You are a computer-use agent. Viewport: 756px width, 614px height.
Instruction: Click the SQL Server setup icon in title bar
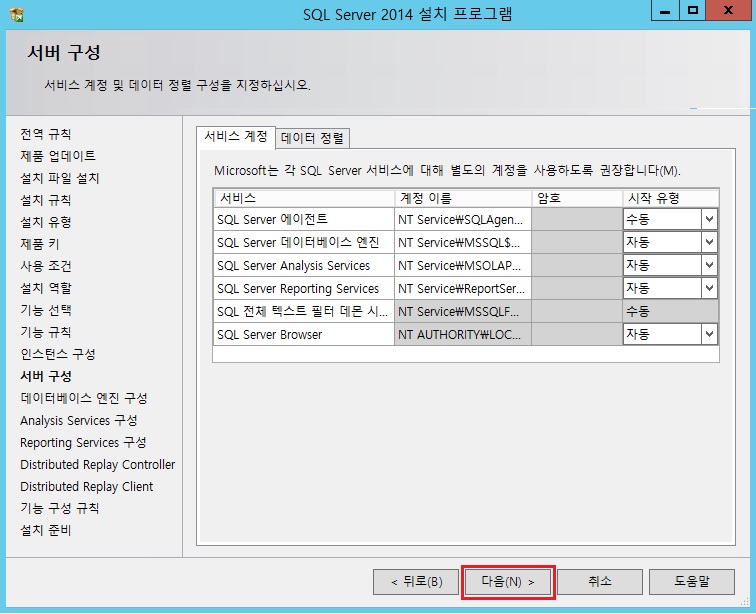pyautogui.click(x=17, y=14)
